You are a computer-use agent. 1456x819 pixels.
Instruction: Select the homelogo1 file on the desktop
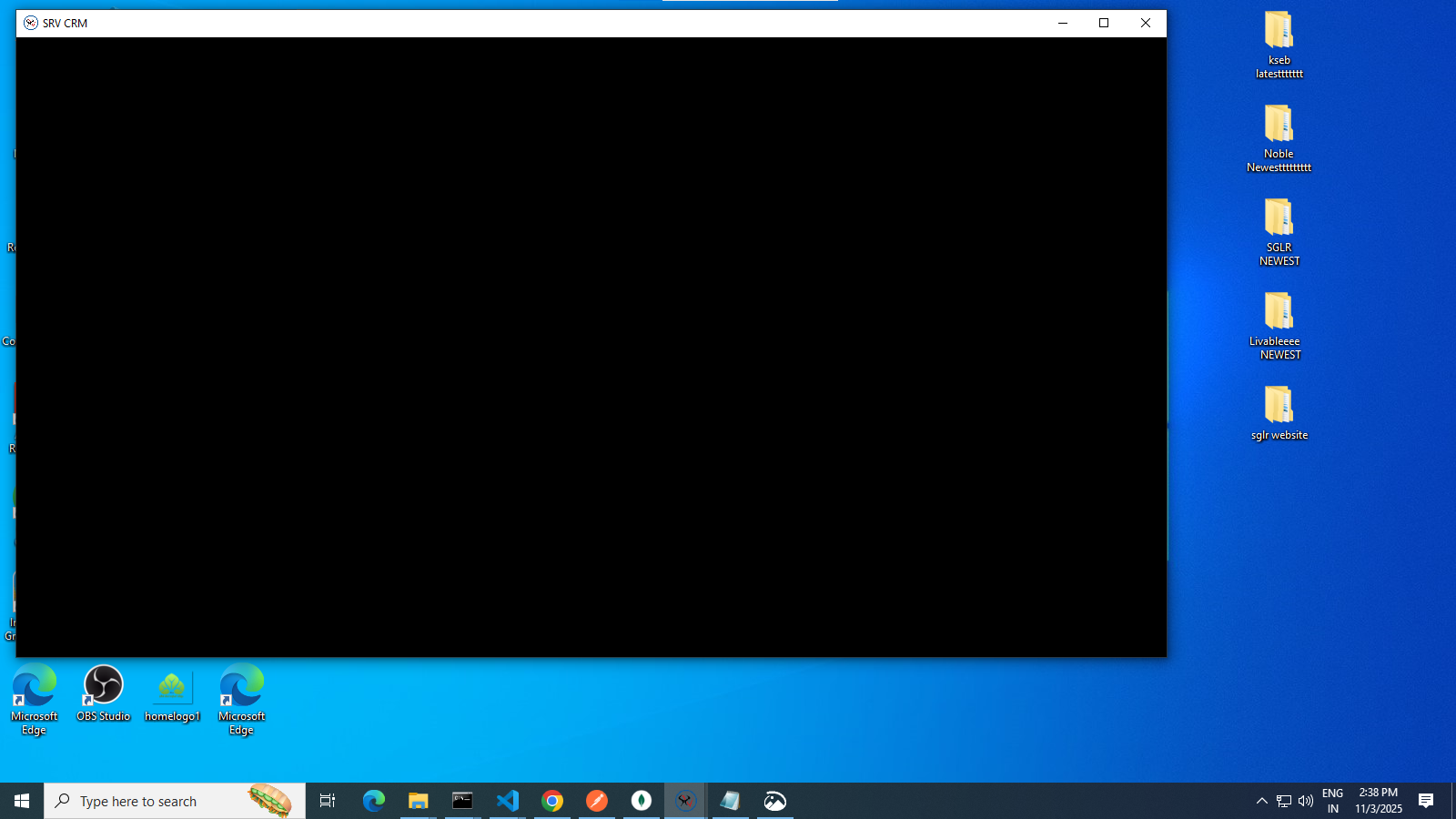click(172, 693)
